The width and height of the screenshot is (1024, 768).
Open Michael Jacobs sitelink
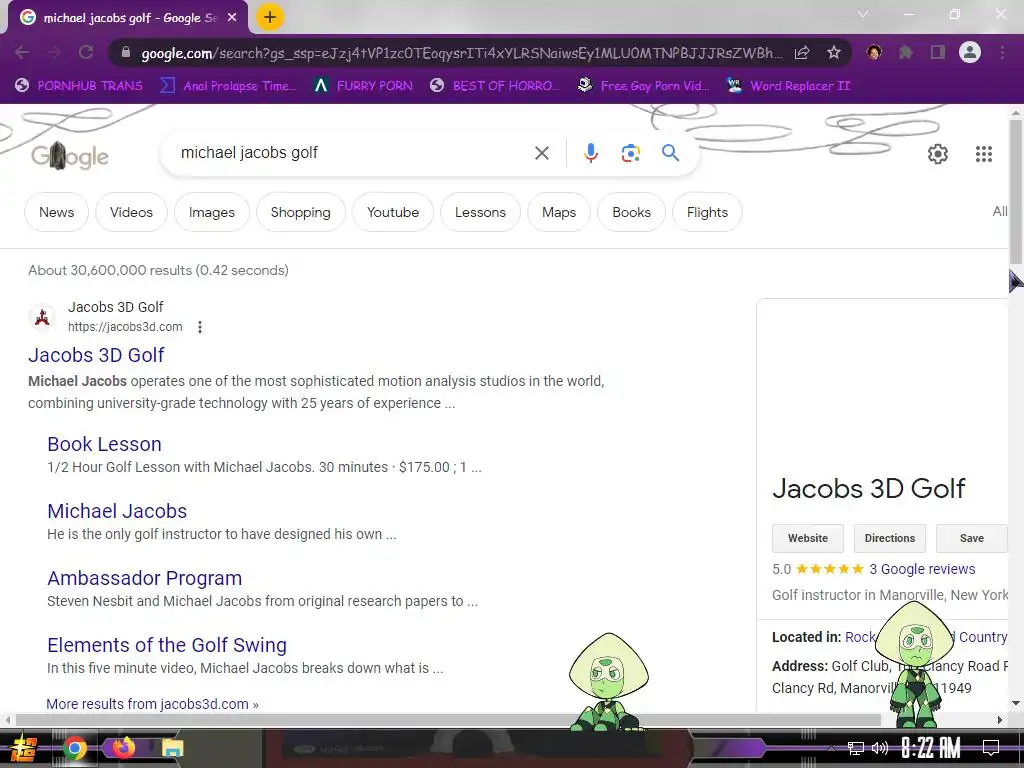[117, 511]
